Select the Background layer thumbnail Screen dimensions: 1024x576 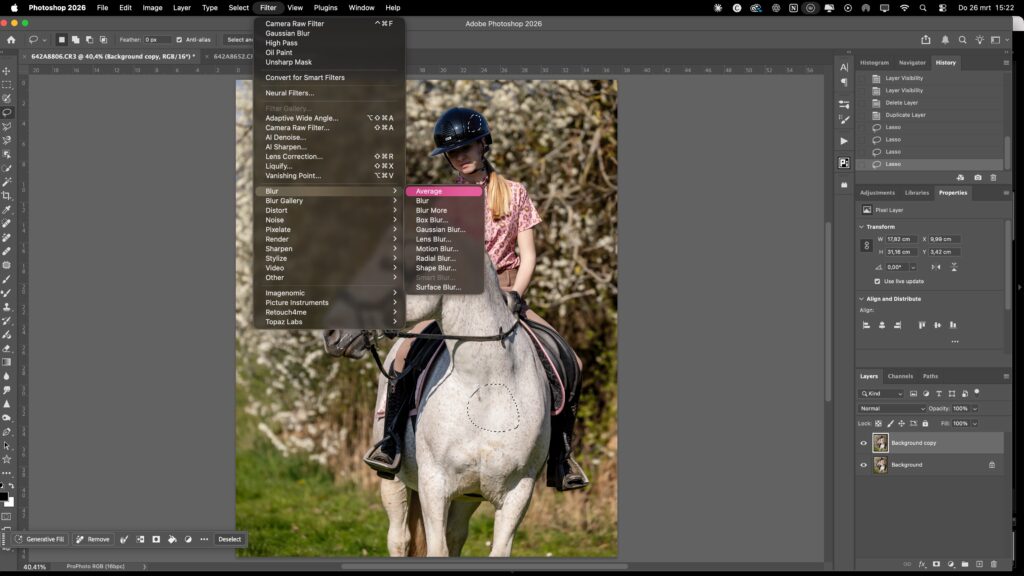(x=879, y=465)
